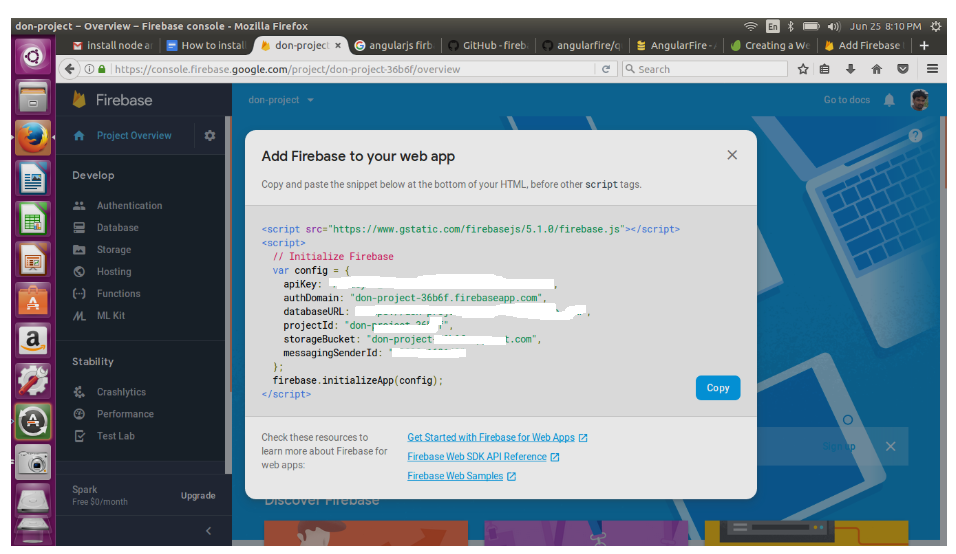Switch to 'AngularFire' tab
This screenshot has height=554, width=956.
pos(676,46)
